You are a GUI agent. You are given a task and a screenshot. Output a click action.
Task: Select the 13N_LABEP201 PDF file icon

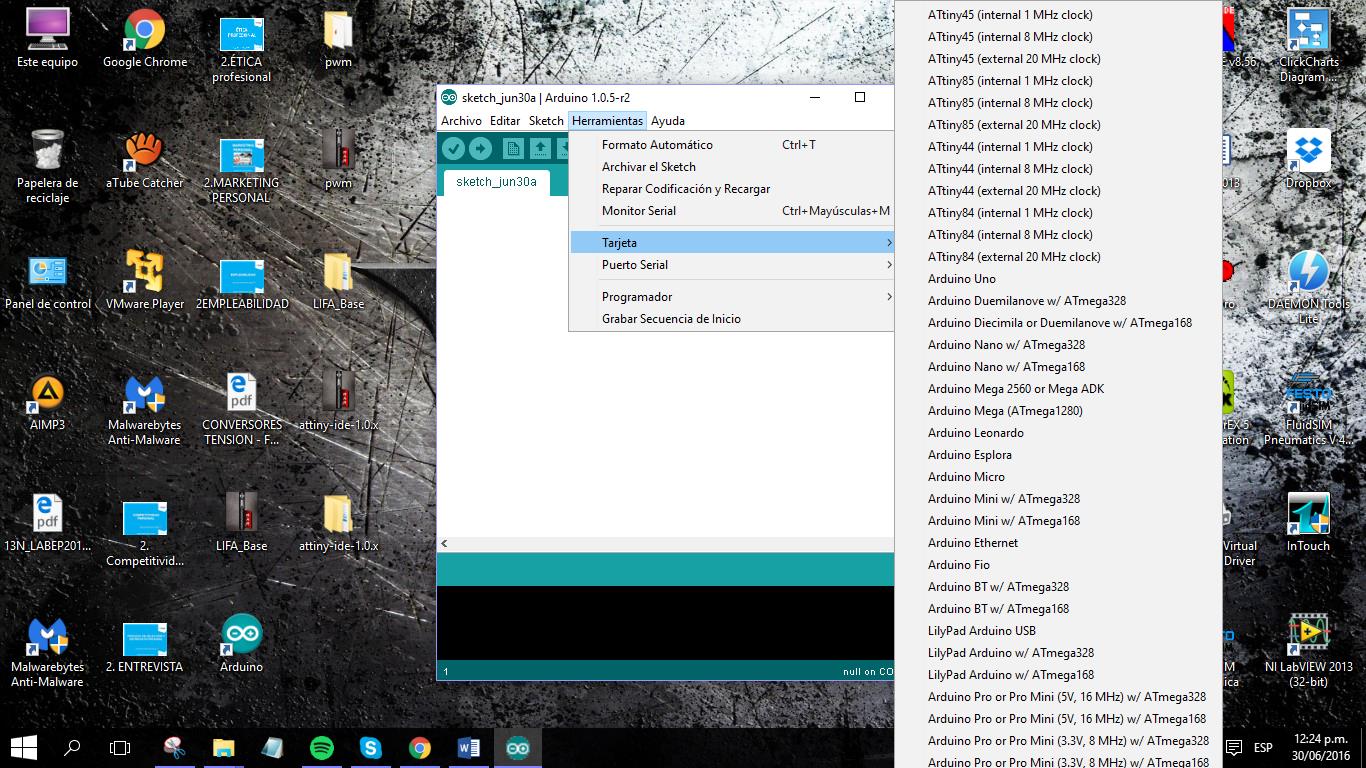(47, 523)
